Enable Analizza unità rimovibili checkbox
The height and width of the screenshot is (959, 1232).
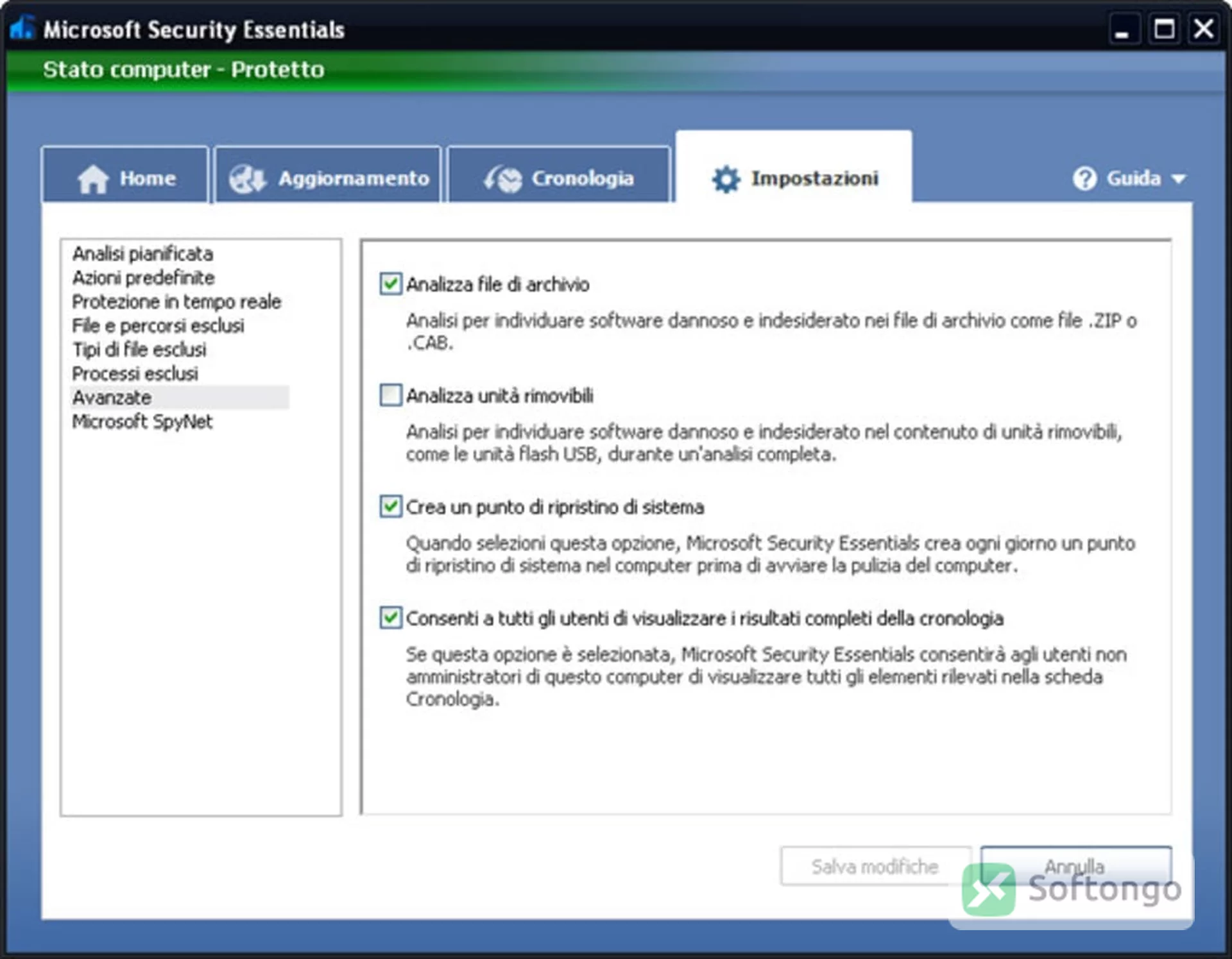pyautogui.click(x=391, y=395)
